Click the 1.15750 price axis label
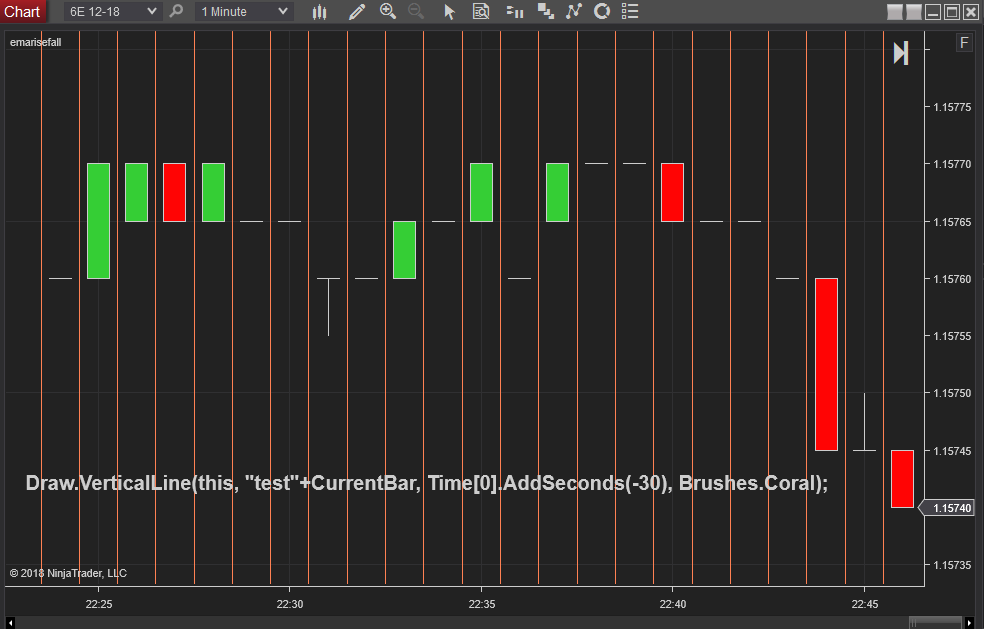 [952, 393]
